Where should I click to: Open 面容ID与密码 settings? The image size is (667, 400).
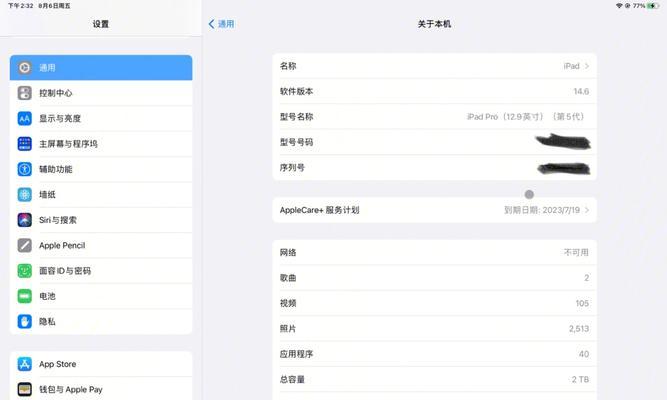tap(101, 271)
